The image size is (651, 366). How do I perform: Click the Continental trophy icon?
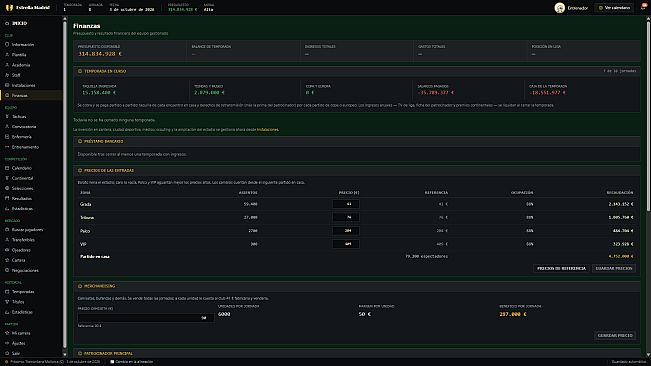click(x=7, y=178)
